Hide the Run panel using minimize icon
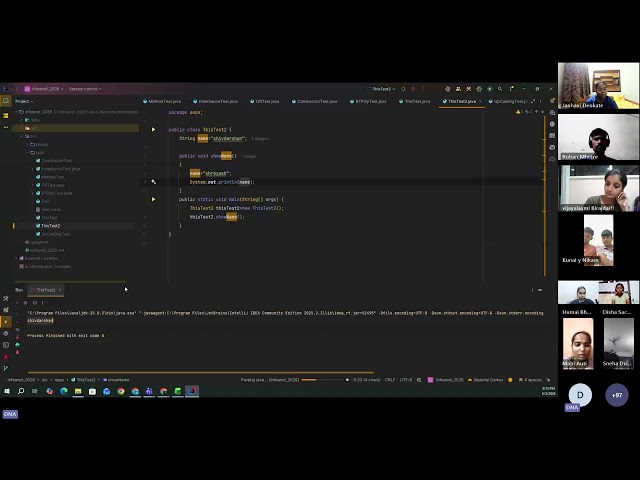The height and width of the screenshot is (480, 640). 540,290
